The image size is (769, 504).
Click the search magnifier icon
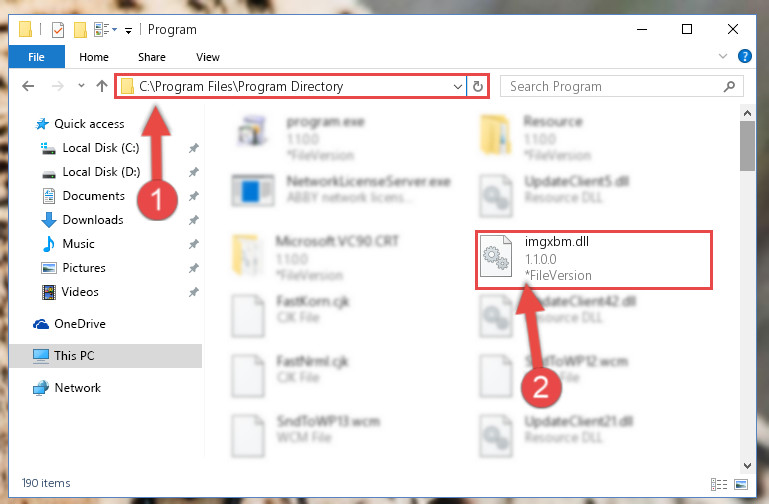[x=729, y=87]
